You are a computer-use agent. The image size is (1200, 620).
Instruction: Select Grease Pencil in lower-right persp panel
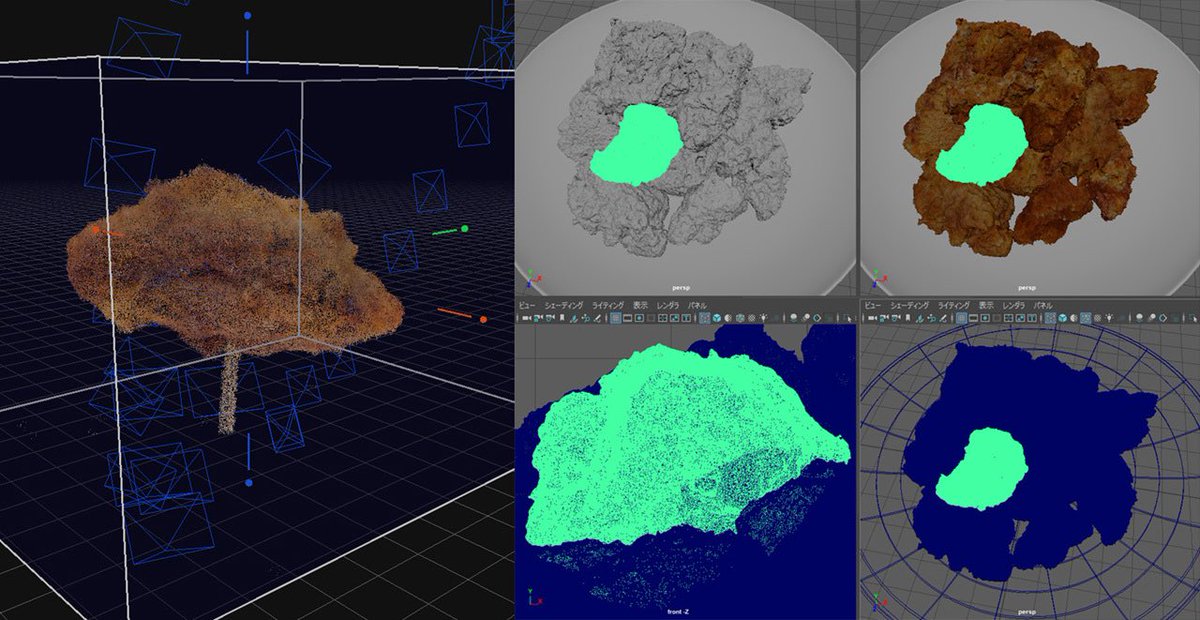click(x=941, y=318)
